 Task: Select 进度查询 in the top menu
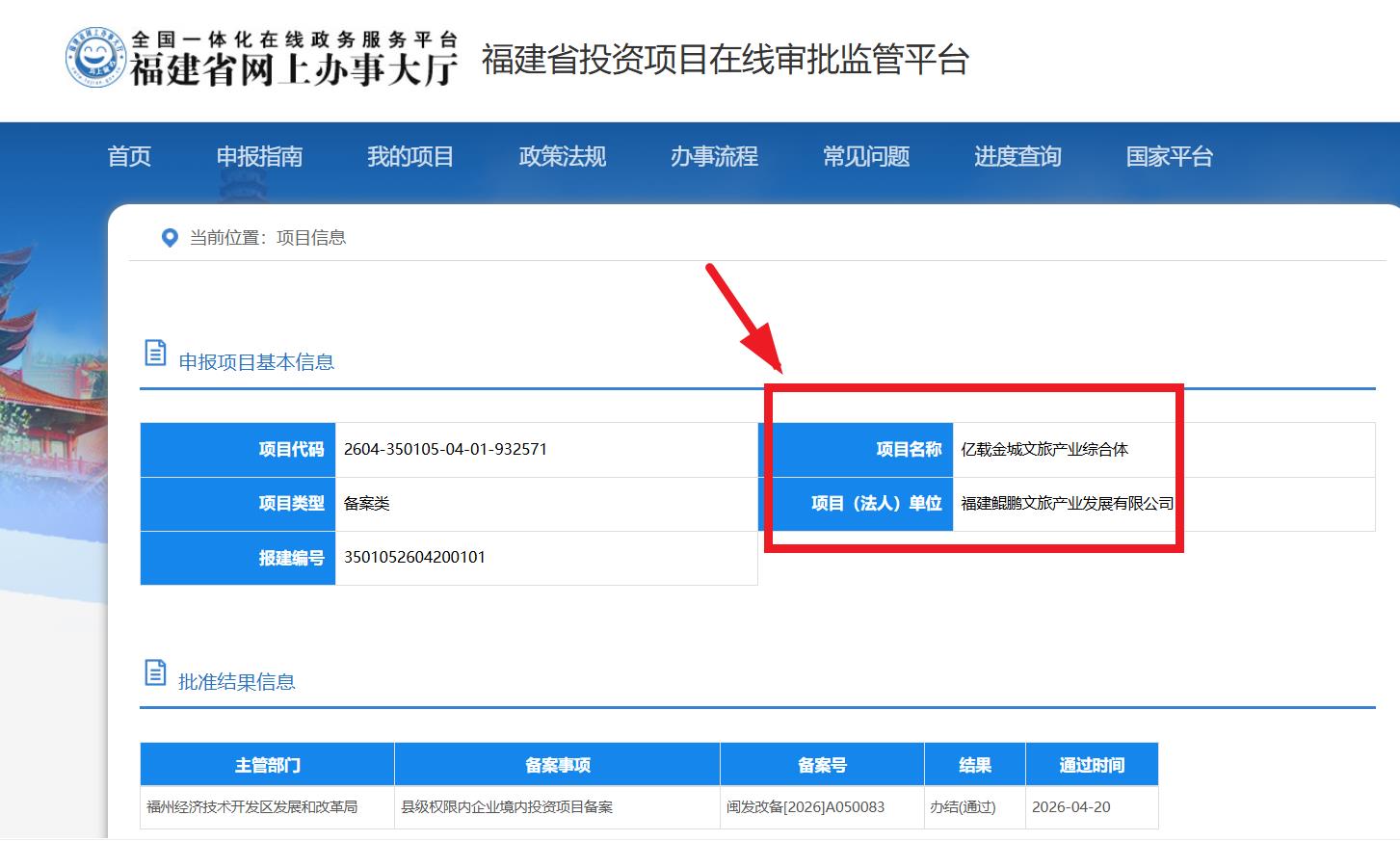[1017, 156]
